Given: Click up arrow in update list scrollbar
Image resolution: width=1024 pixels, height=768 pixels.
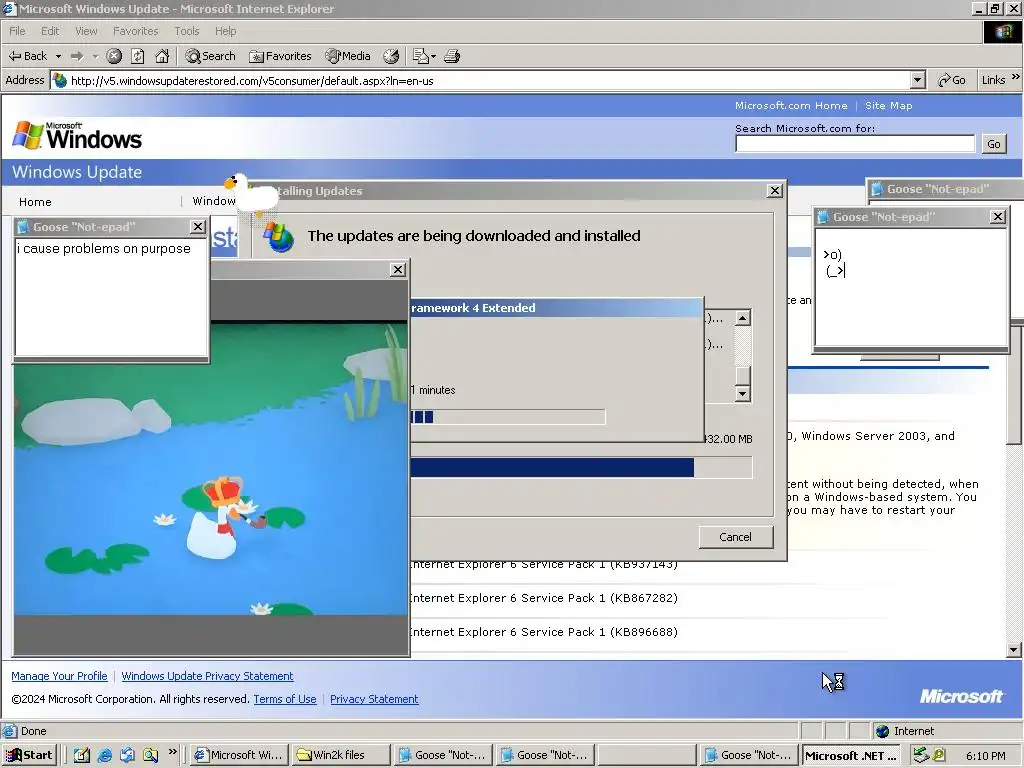Looking at the screenshot, I should click(743, 318).
